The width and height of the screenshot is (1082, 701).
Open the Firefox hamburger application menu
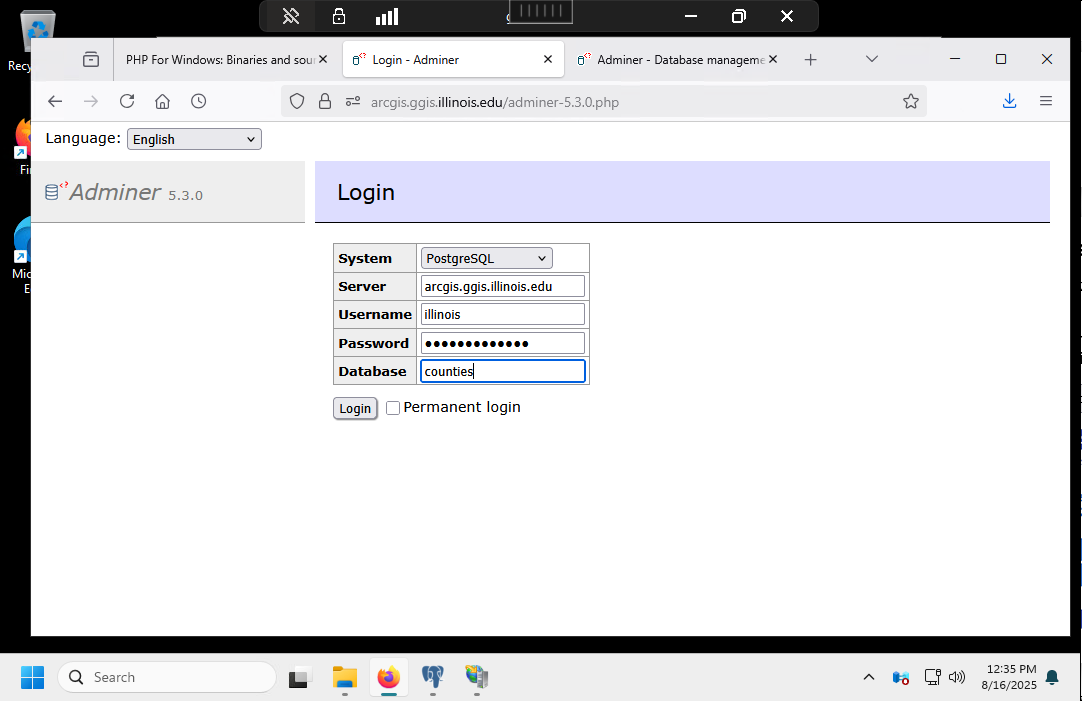[1046, 101]
